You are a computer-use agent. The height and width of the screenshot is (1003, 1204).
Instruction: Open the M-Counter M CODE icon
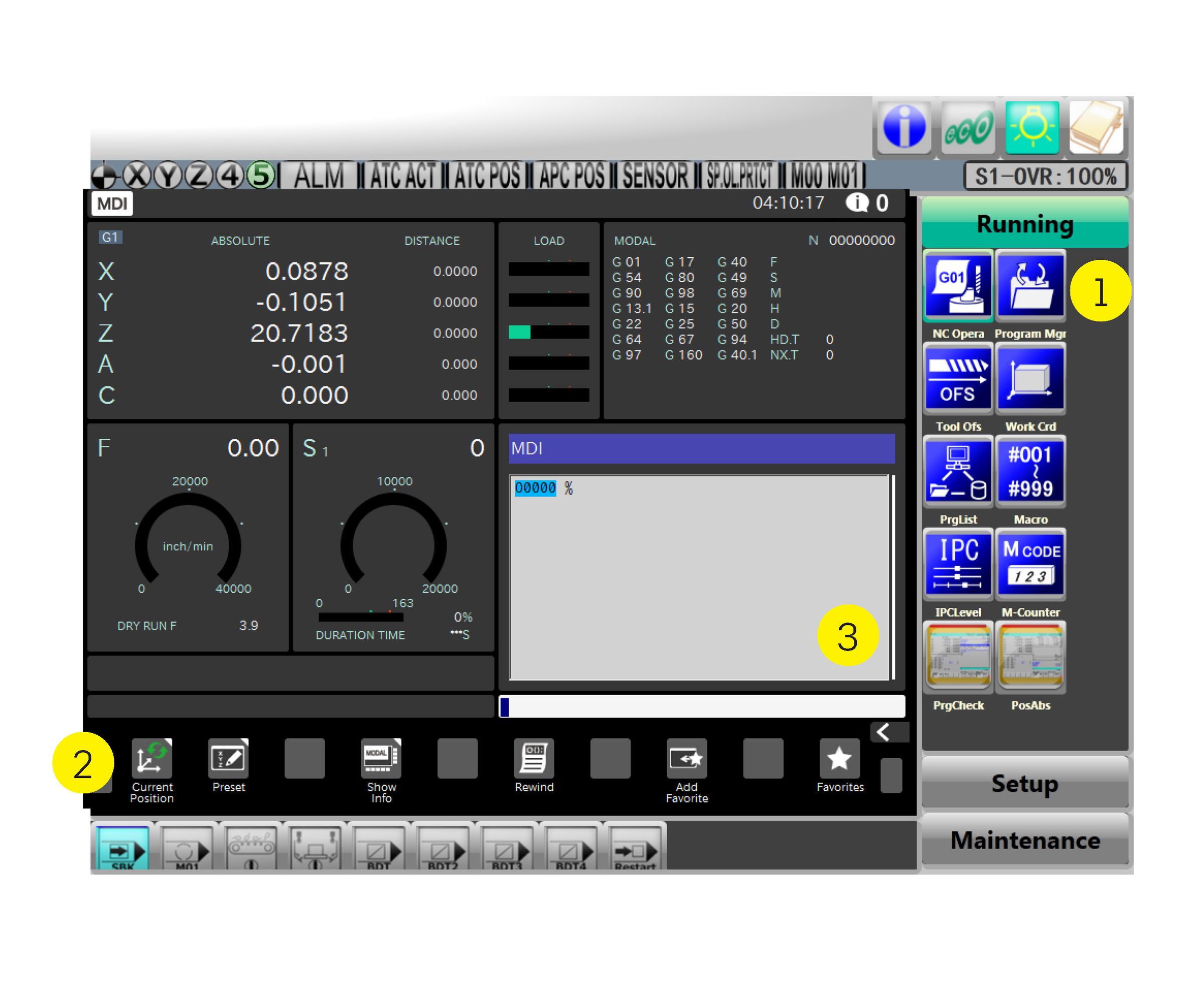1030,564
